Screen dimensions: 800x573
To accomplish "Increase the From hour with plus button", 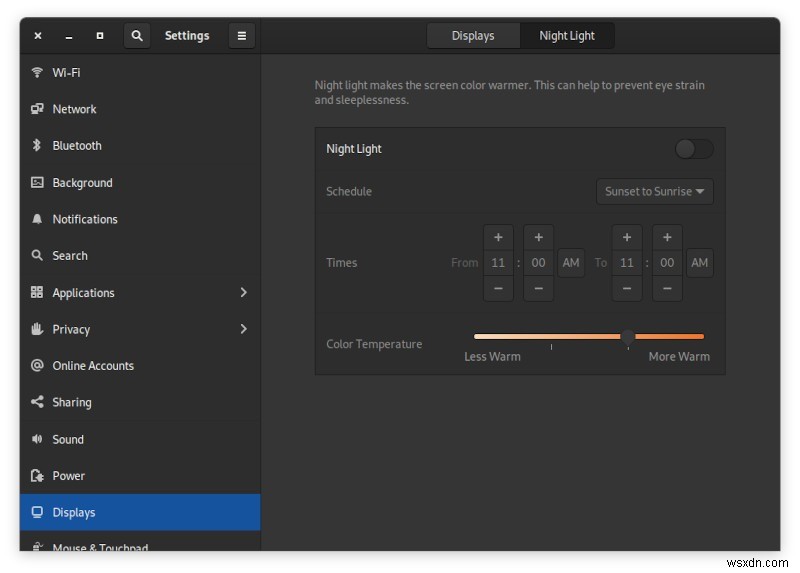I will (498, 238).
